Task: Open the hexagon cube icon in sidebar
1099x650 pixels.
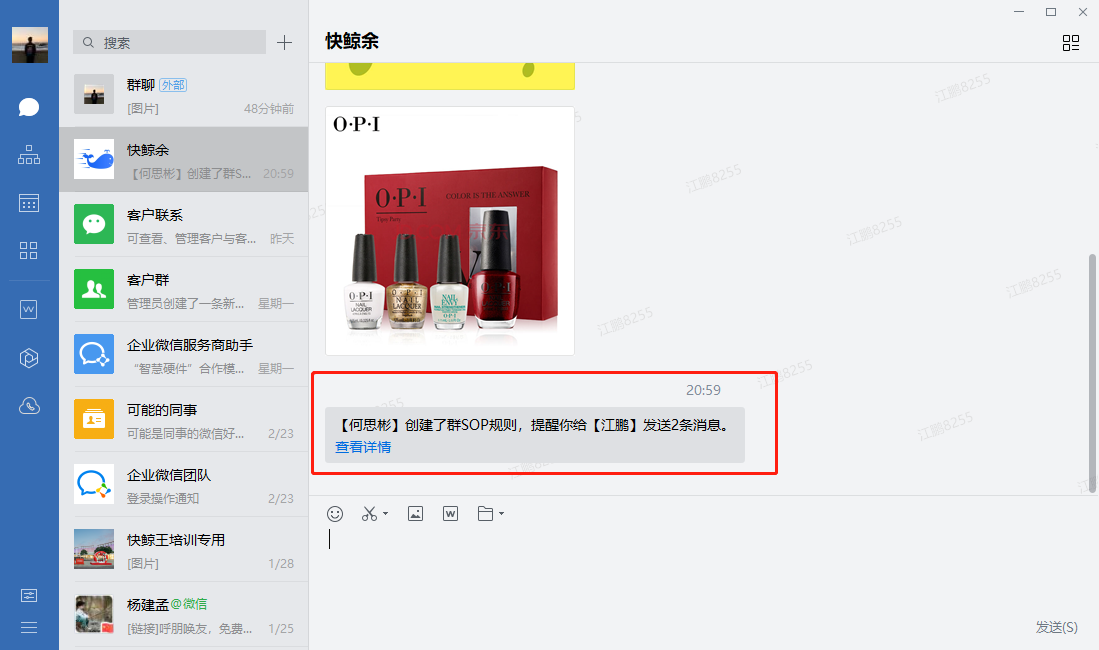Action: tap(29, 358)
